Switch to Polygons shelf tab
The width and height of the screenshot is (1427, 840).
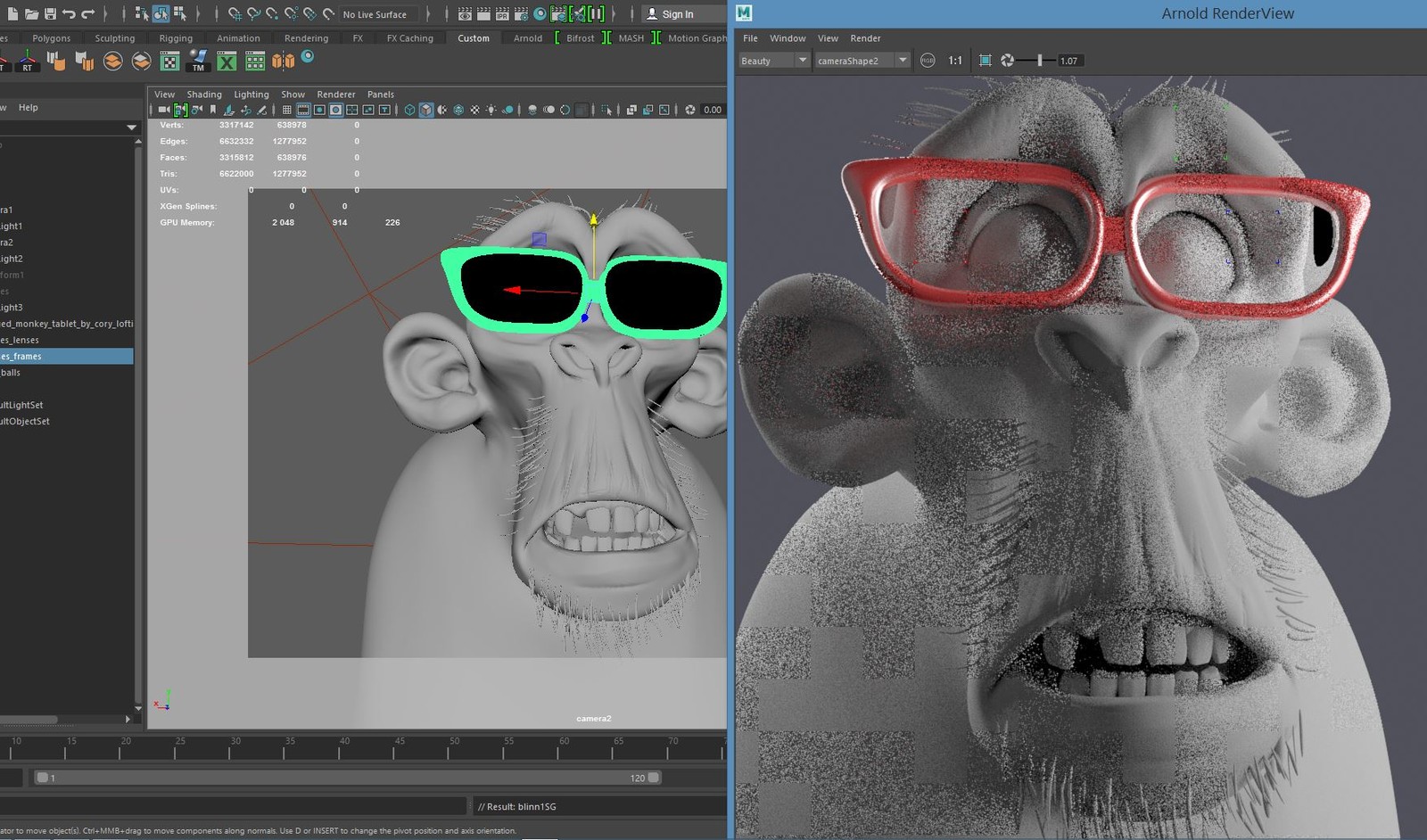[52, 38]
